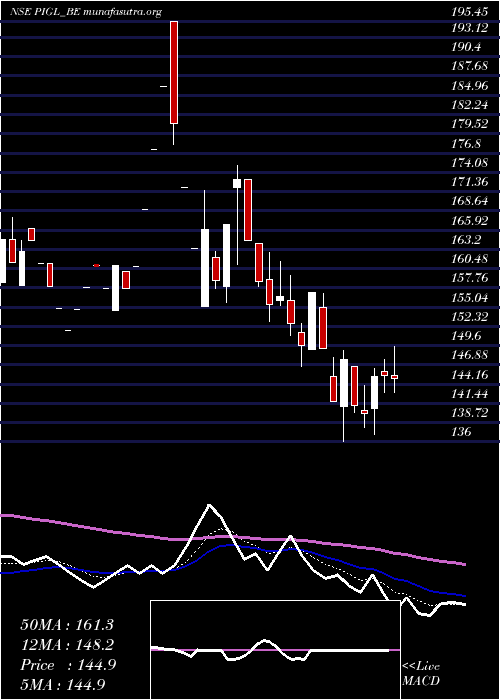This screenshot has height=700, width=500.
Task: Click the tall red candle near 193
Action: (x=174, y=72)
